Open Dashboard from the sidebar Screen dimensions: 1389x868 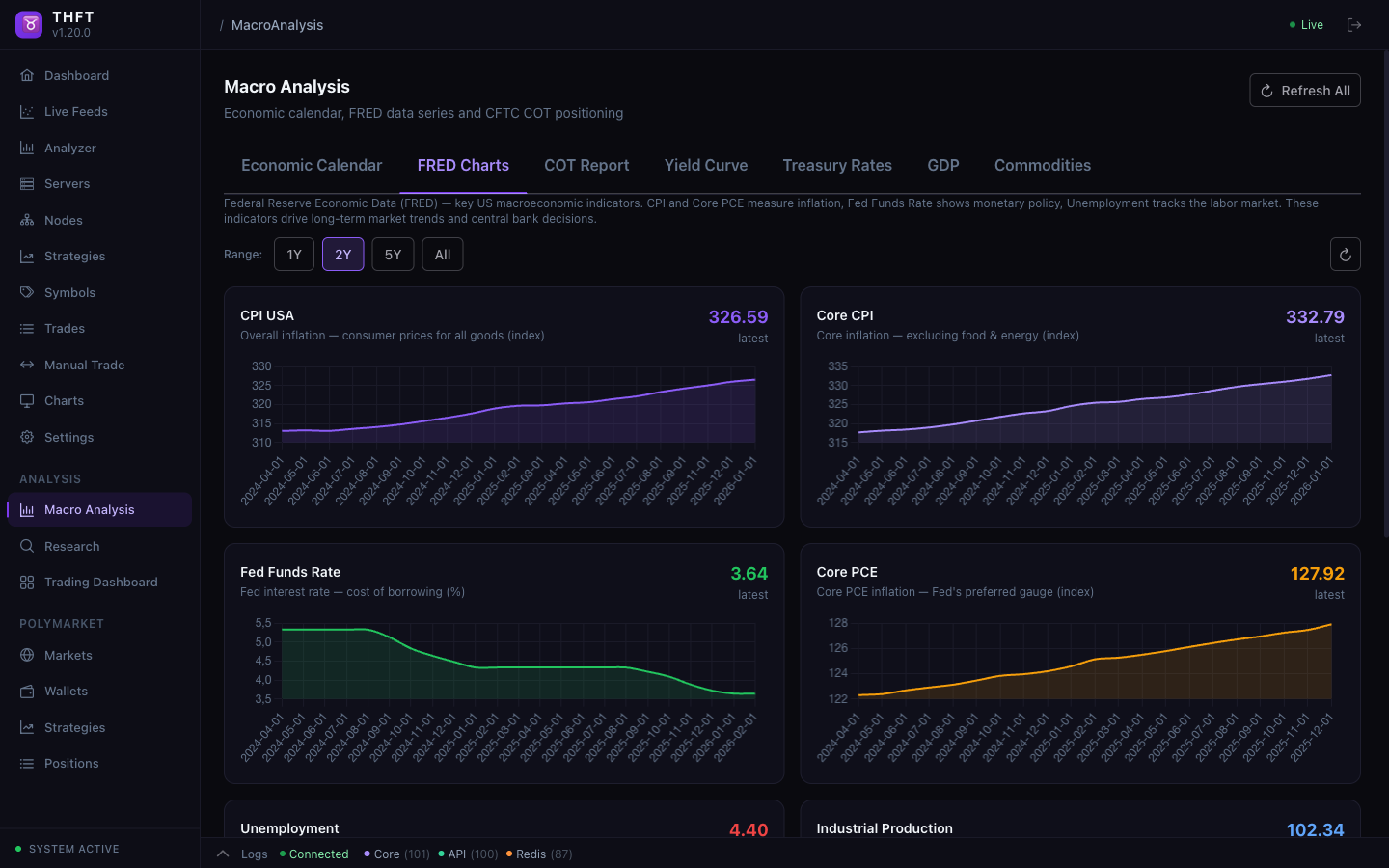tap(76, 75)
